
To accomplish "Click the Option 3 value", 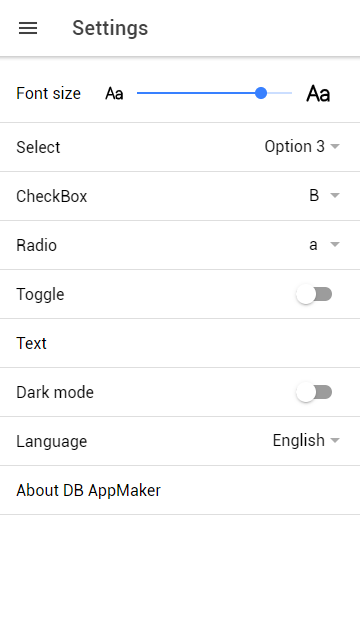I will click(x=294, y=146).
